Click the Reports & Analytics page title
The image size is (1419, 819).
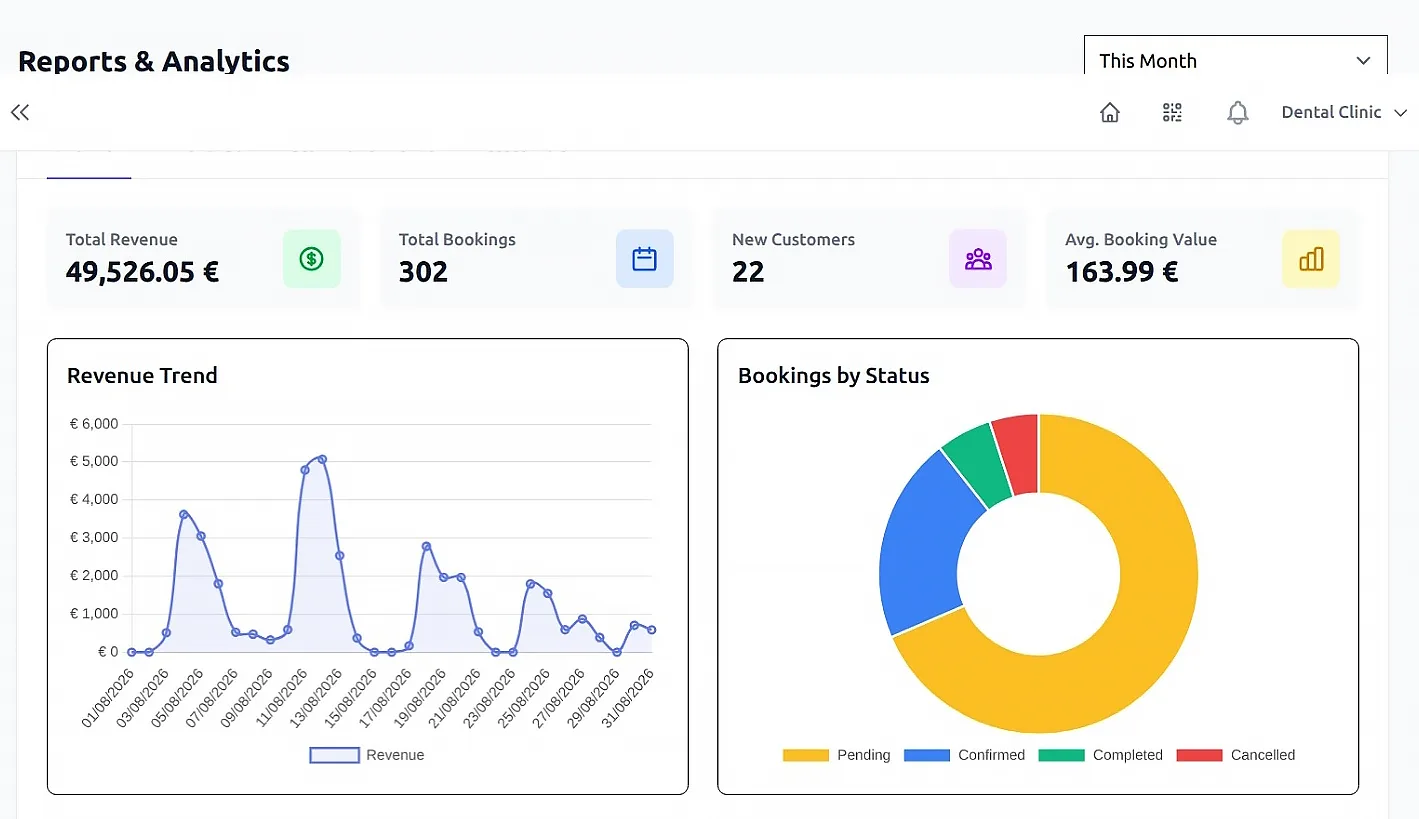154,61
